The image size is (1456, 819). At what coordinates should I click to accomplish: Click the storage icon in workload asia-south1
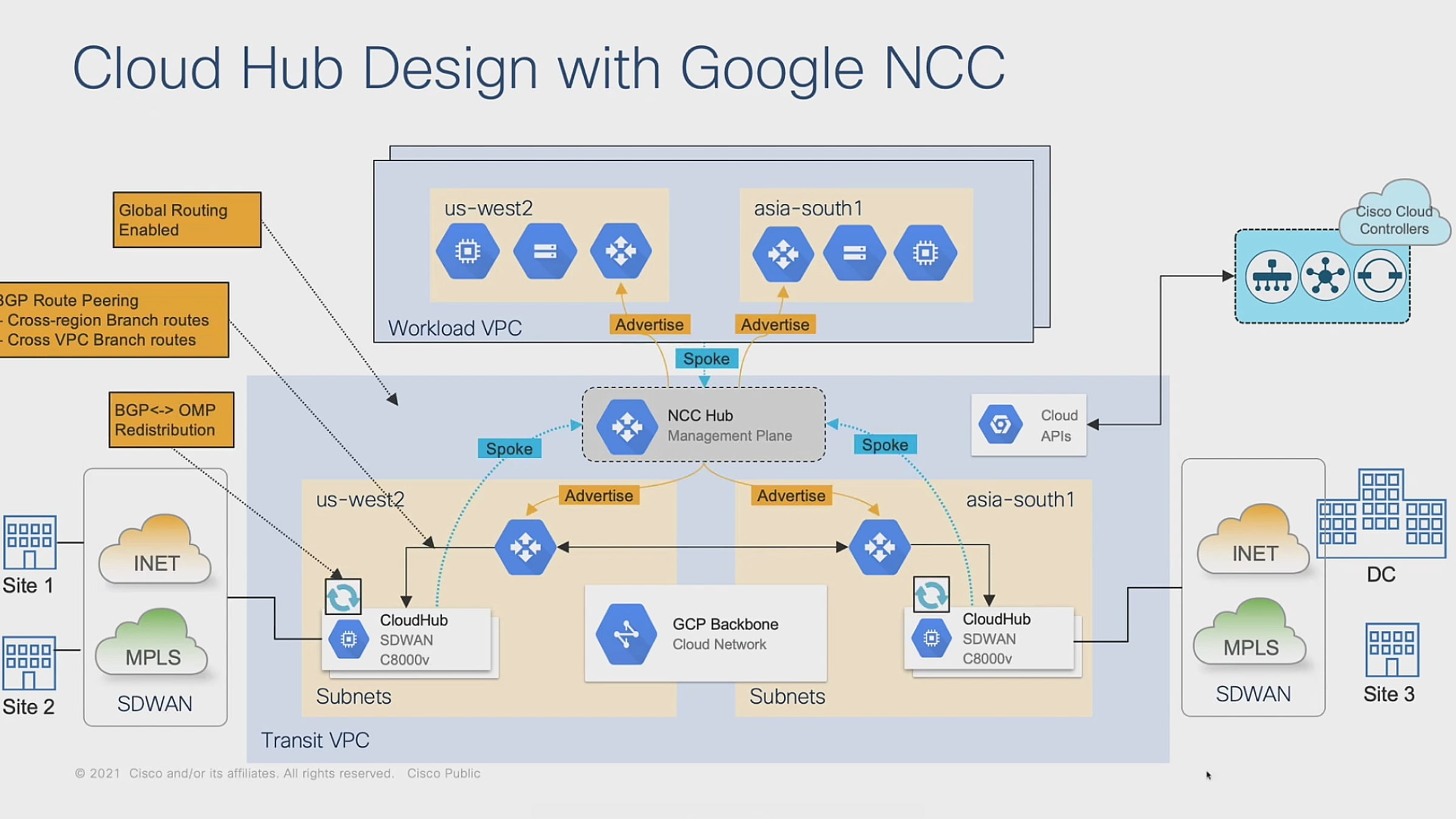tap(854, 252)
